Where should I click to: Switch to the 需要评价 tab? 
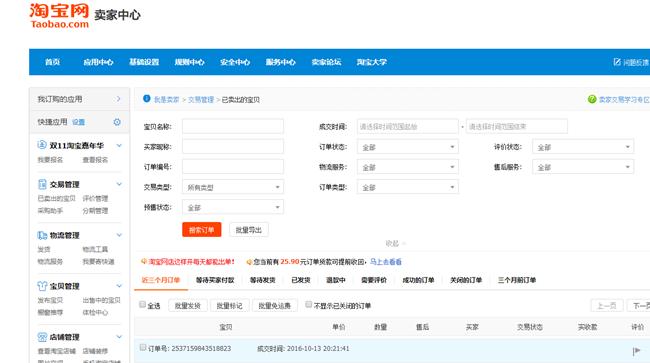coord(374,280)
